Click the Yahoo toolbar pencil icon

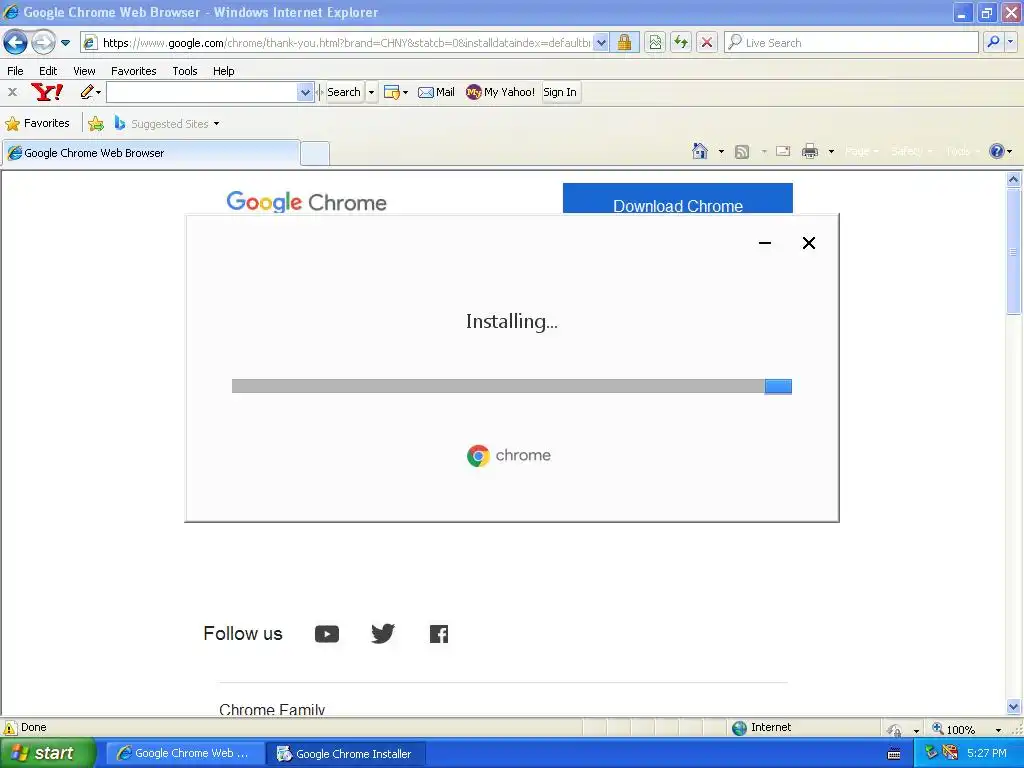point(87,92)
